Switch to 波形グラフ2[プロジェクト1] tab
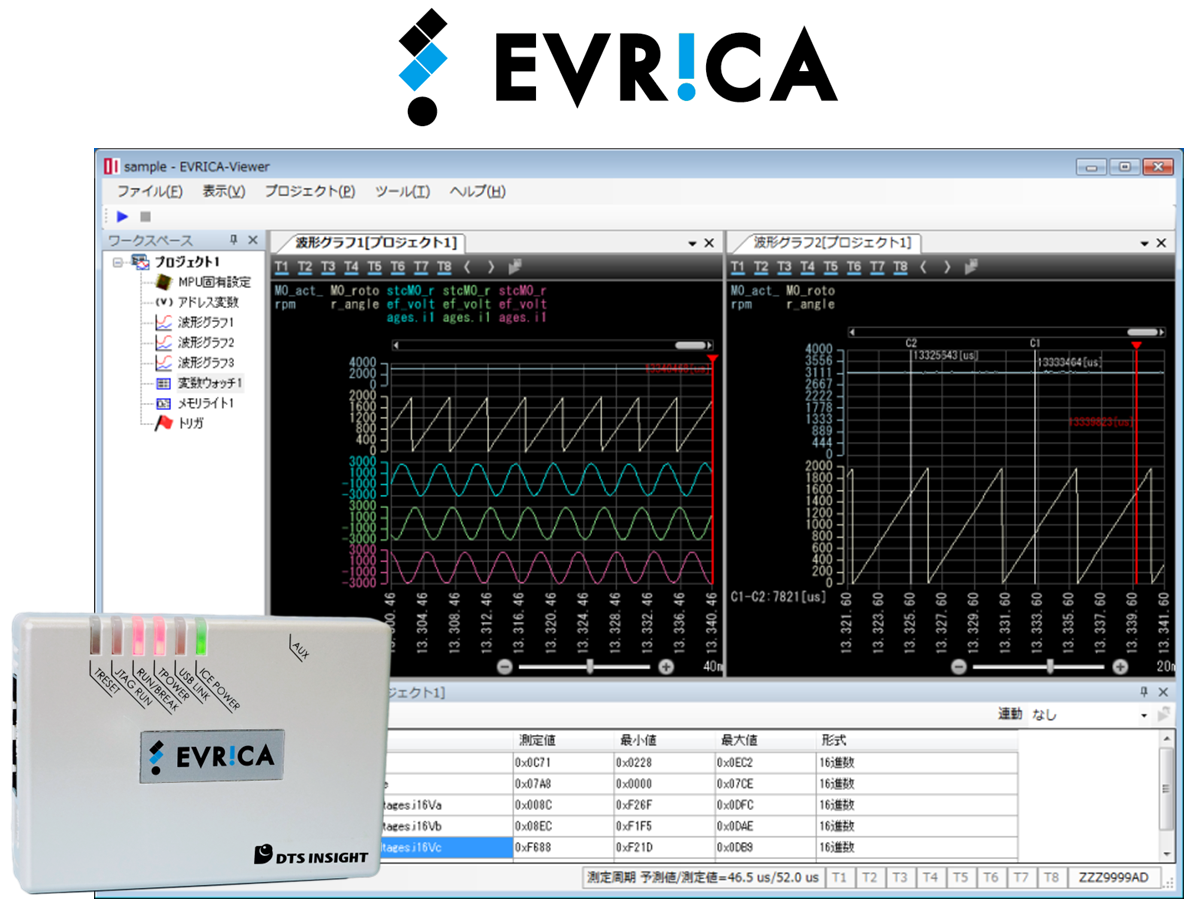 [x=832, y=242]
